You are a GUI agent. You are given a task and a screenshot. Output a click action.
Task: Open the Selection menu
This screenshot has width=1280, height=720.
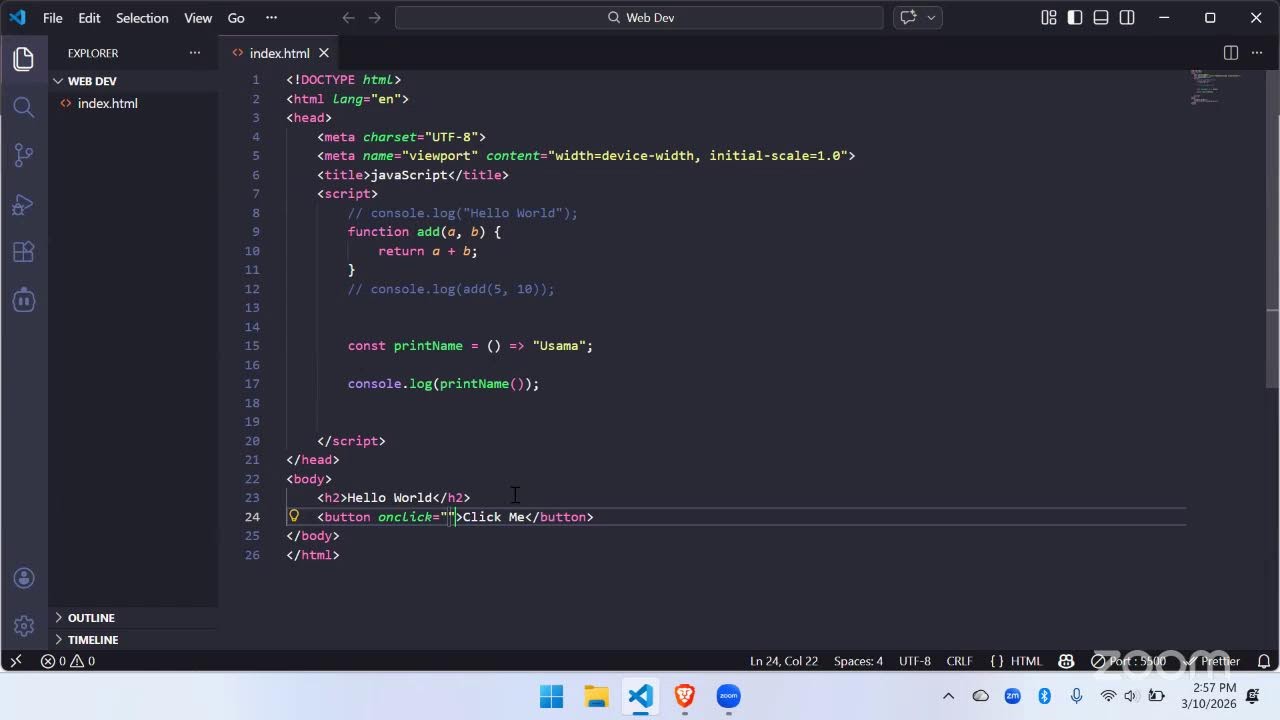coord(142,18)
